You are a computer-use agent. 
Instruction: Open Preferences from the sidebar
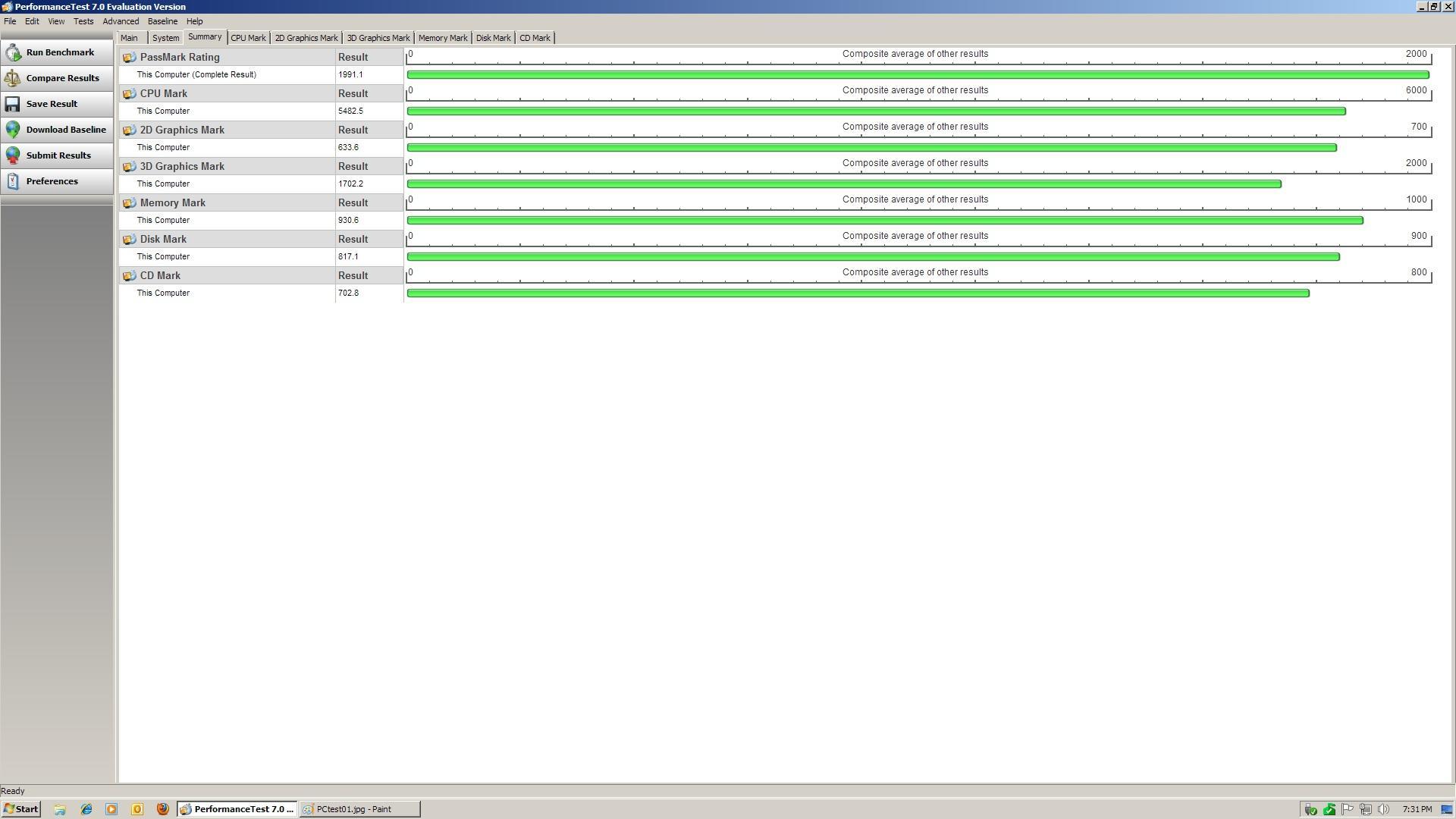pos(57,181)
